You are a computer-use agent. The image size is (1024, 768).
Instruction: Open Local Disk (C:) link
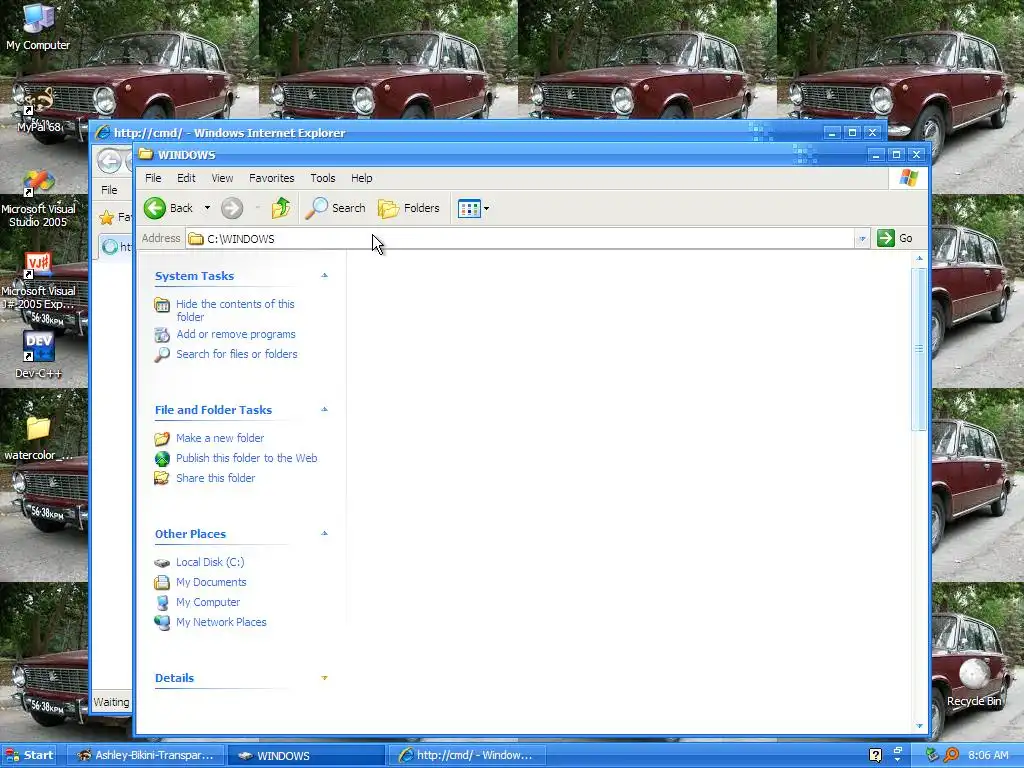210,562
